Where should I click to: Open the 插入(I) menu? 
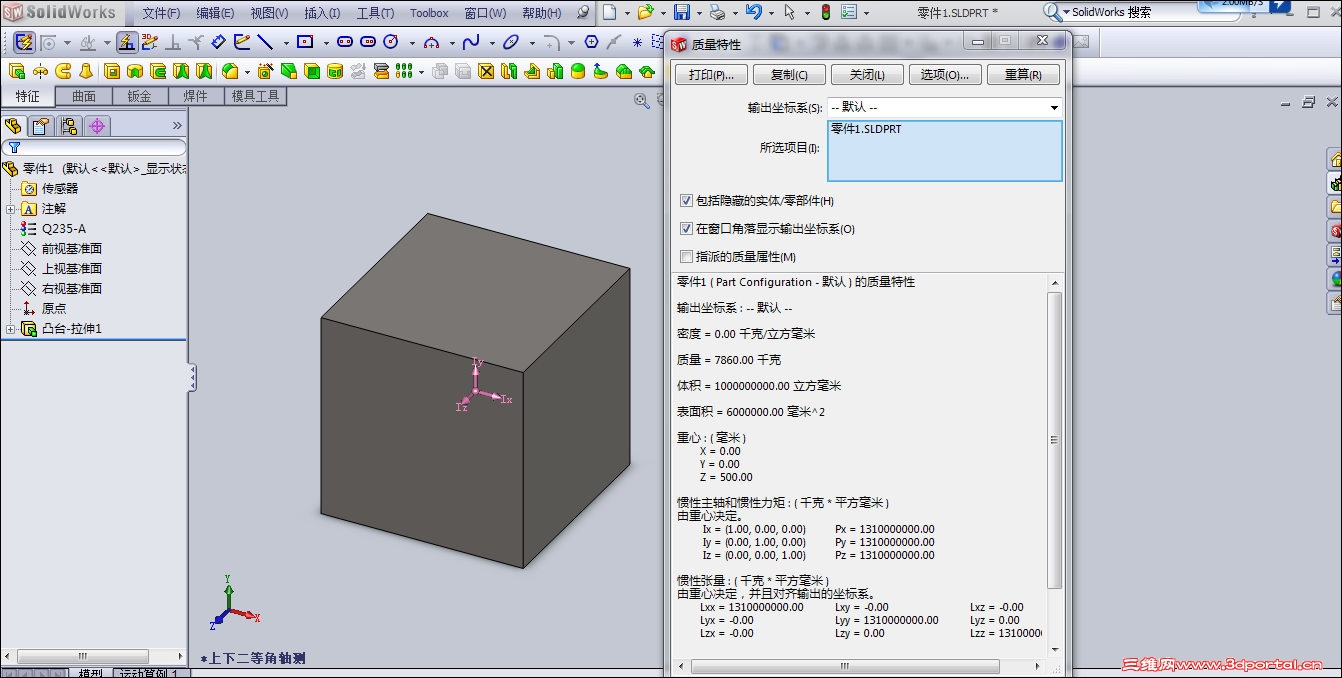(x=322, y=13)
